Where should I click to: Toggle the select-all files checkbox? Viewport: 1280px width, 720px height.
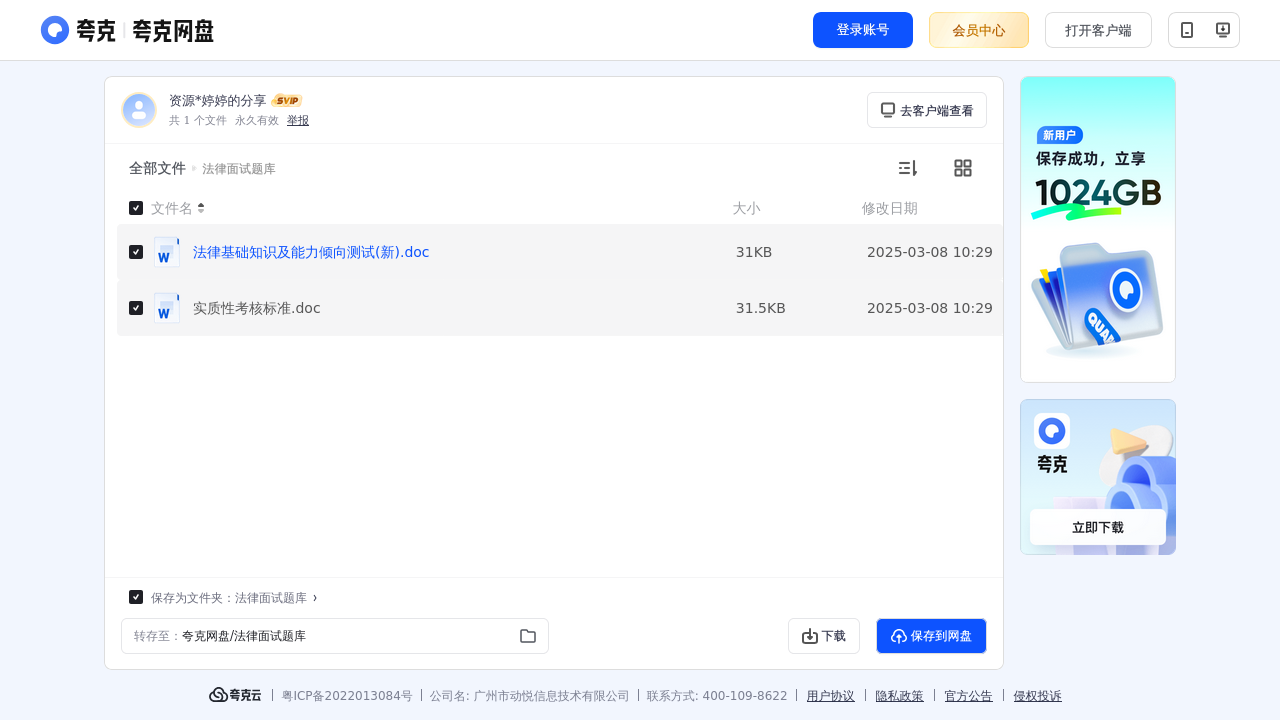tap(136, 208)
